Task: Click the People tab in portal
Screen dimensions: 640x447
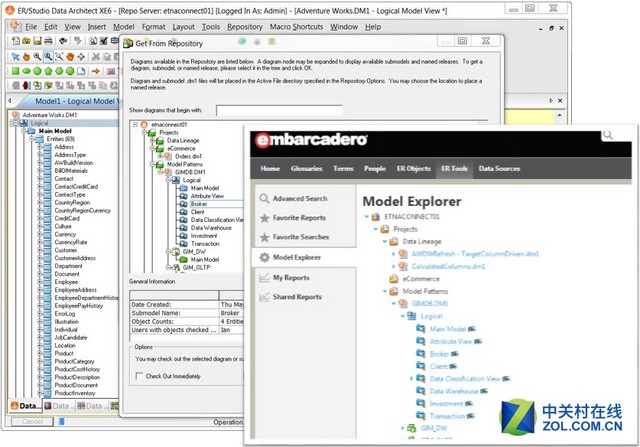Action: coord(375,169)
